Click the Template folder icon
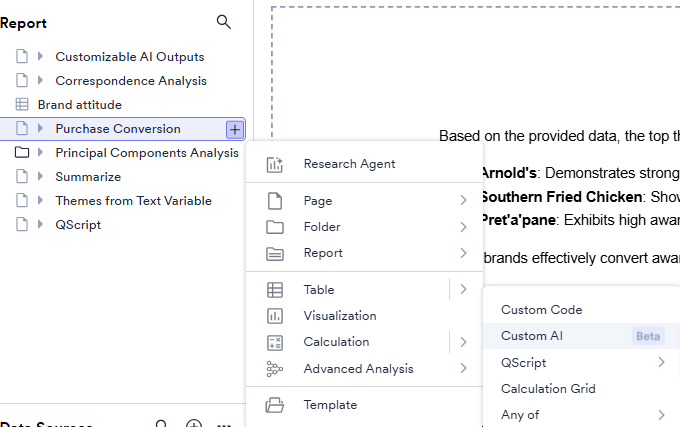680x427 pixels. (275, 405)
